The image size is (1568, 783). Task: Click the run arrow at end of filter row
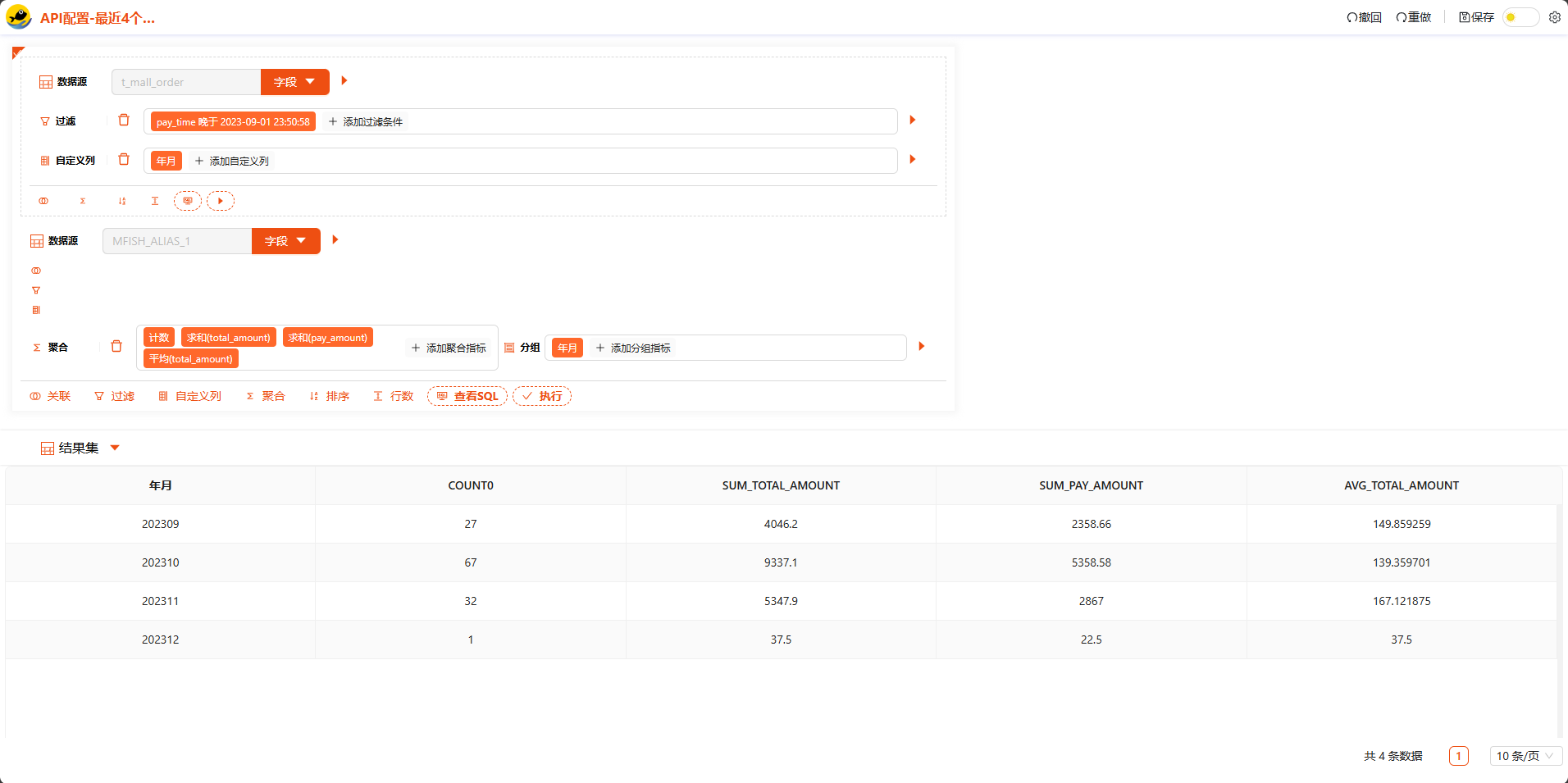pos(913,120)
